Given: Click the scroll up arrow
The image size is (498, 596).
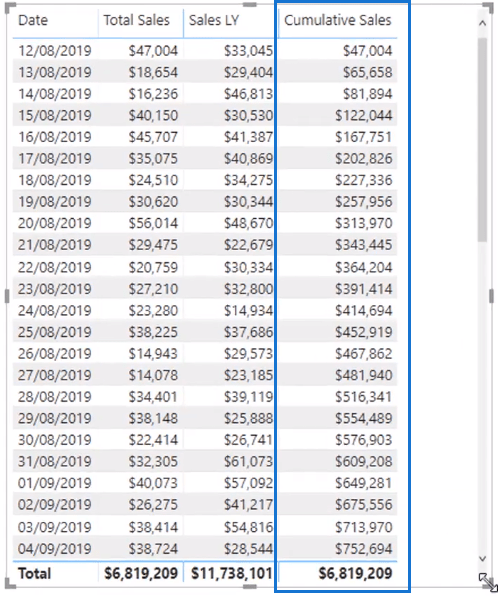Looking at the screenshot, I should 482,23.
